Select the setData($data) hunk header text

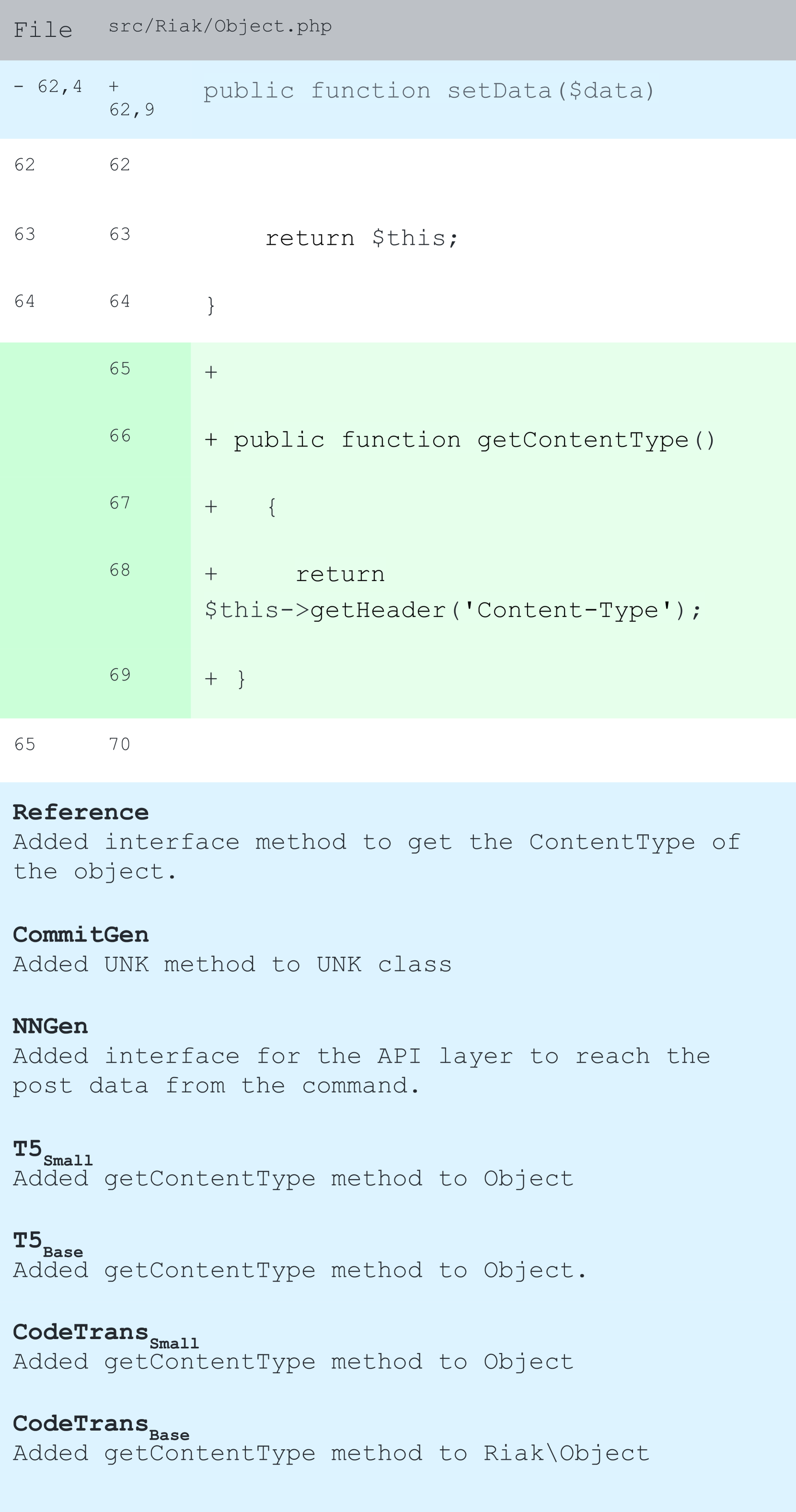tap(428, 91)
